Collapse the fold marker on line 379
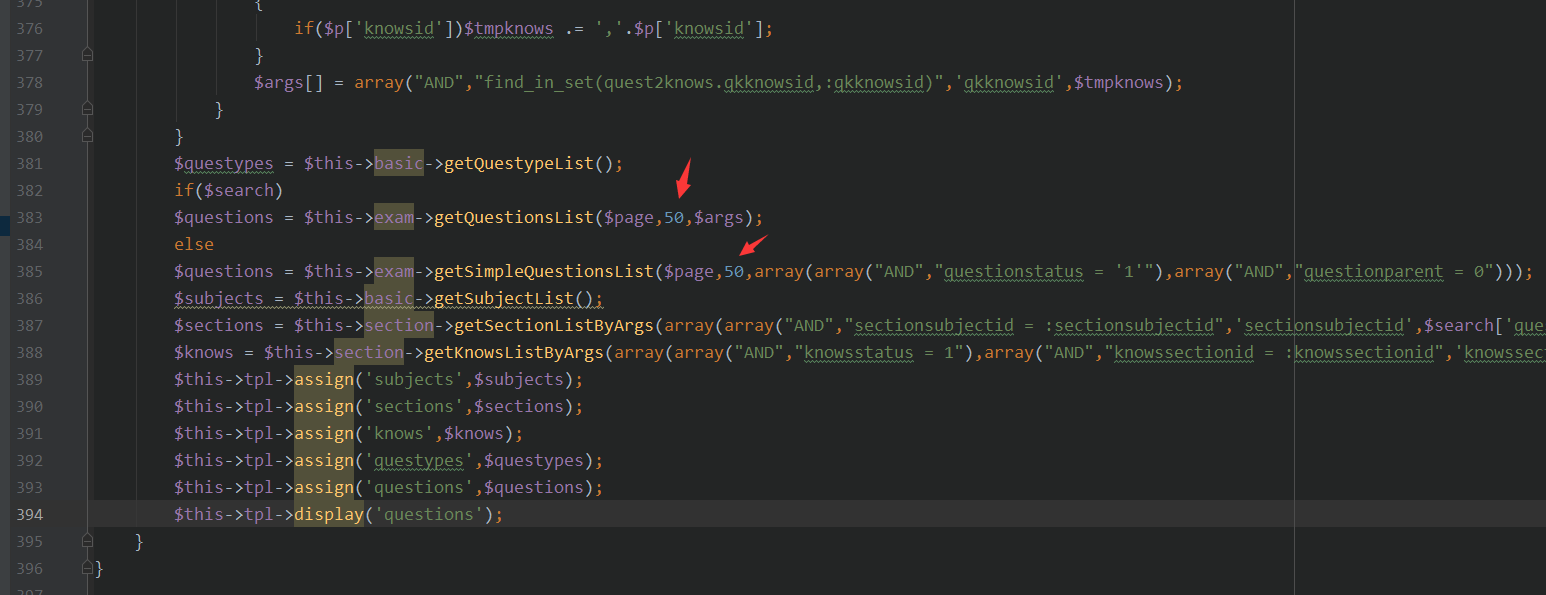Screen dimensions: 1546x595 [88, 109]
